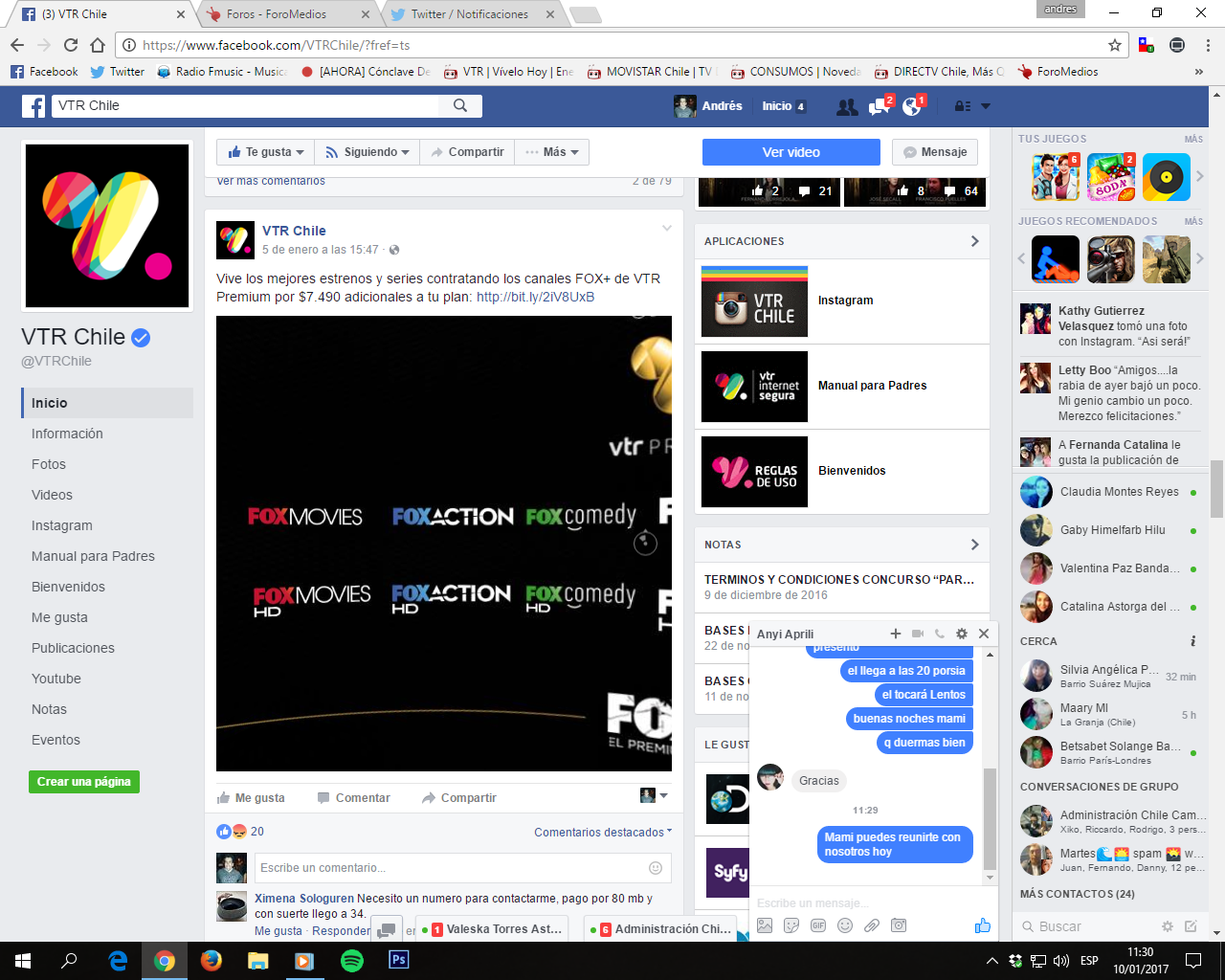The width and height of the screenshot is (1225, 980).
Task: Open the friend requests icon in header
Action: pyautogui.click(x=846, y=106)
